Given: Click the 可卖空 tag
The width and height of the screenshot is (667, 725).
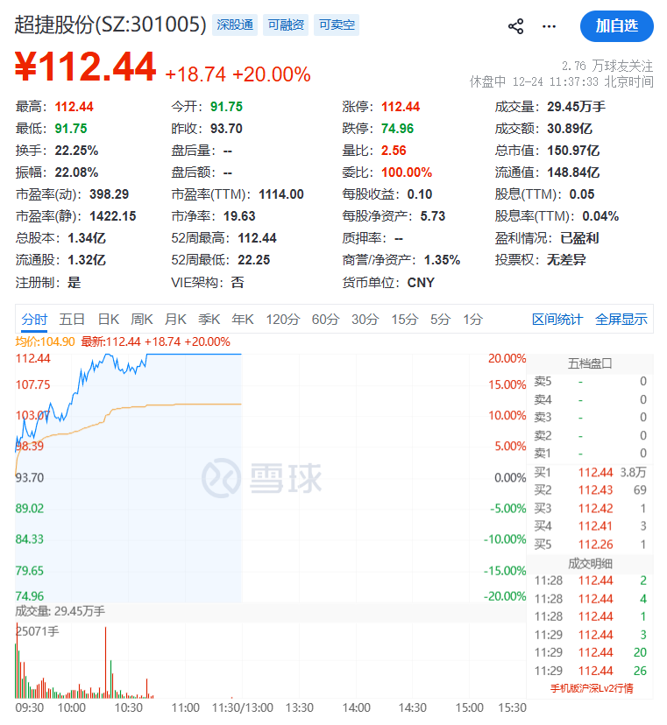Looking at the screenshot, I should tap(337, 25).
